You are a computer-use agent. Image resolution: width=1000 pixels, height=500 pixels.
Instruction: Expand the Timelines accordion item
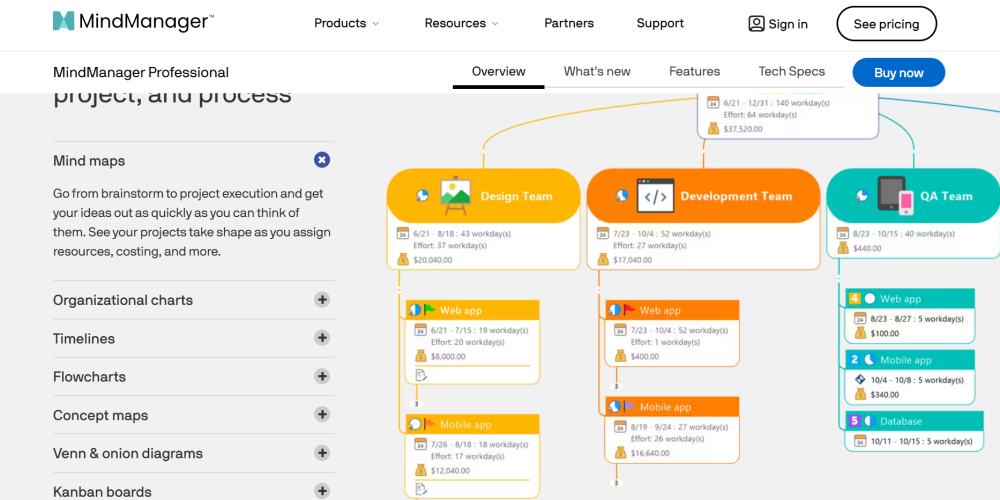click(321, 338)
